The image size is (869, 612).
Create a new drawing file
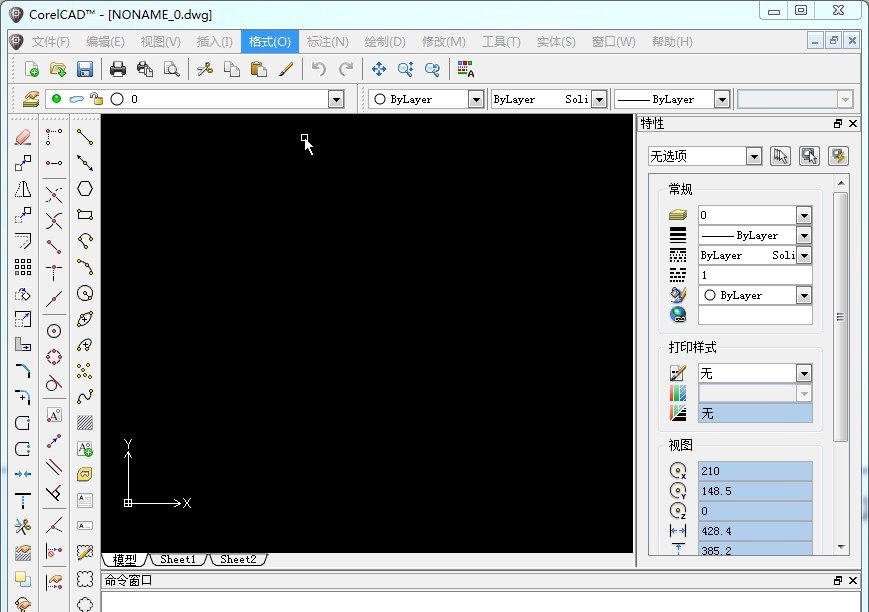click(30, 69)
